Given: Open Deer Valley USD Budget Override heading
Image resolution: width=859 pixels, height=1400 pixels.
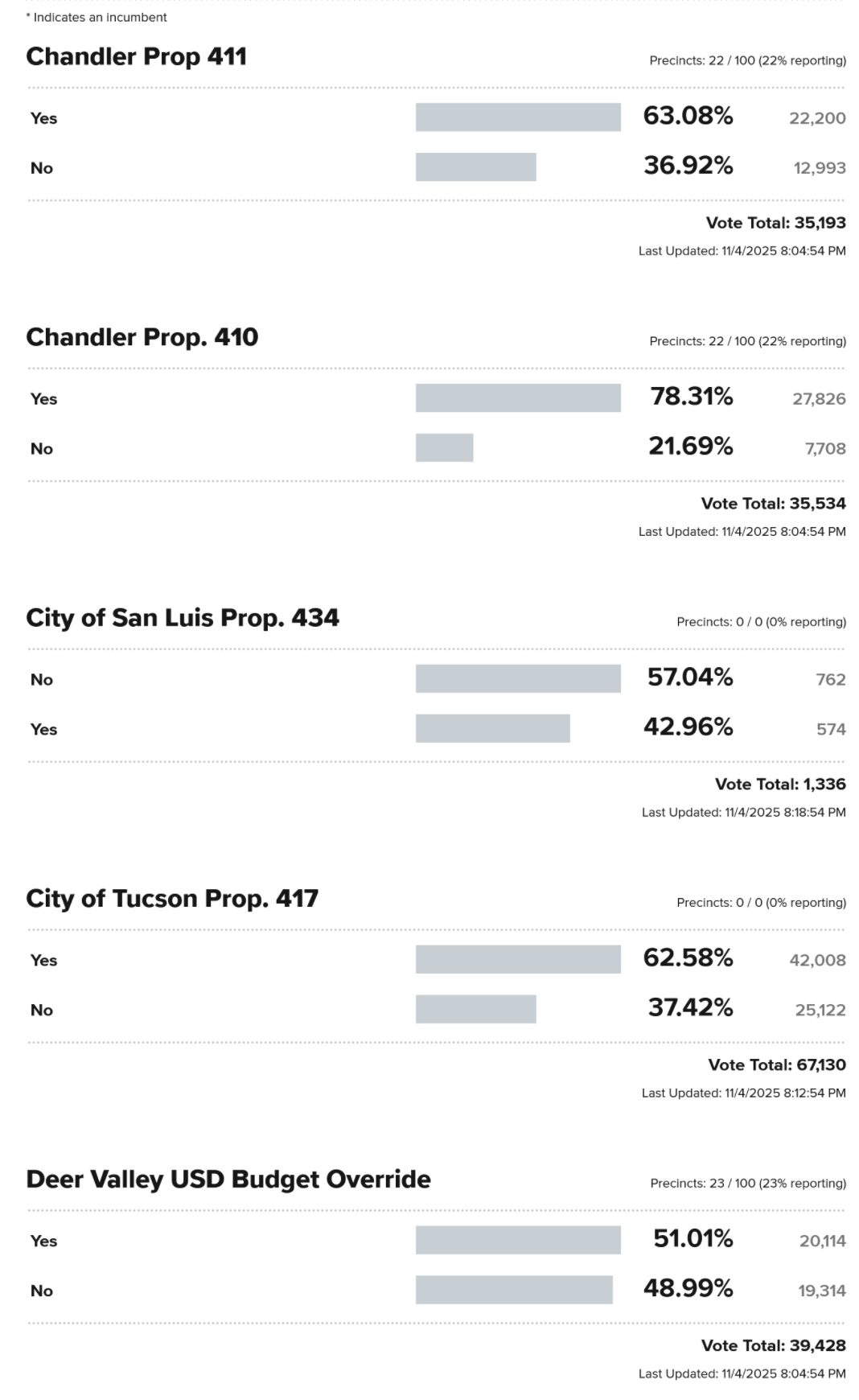Looking at the screenshot, I should (x=228, y=1180).
